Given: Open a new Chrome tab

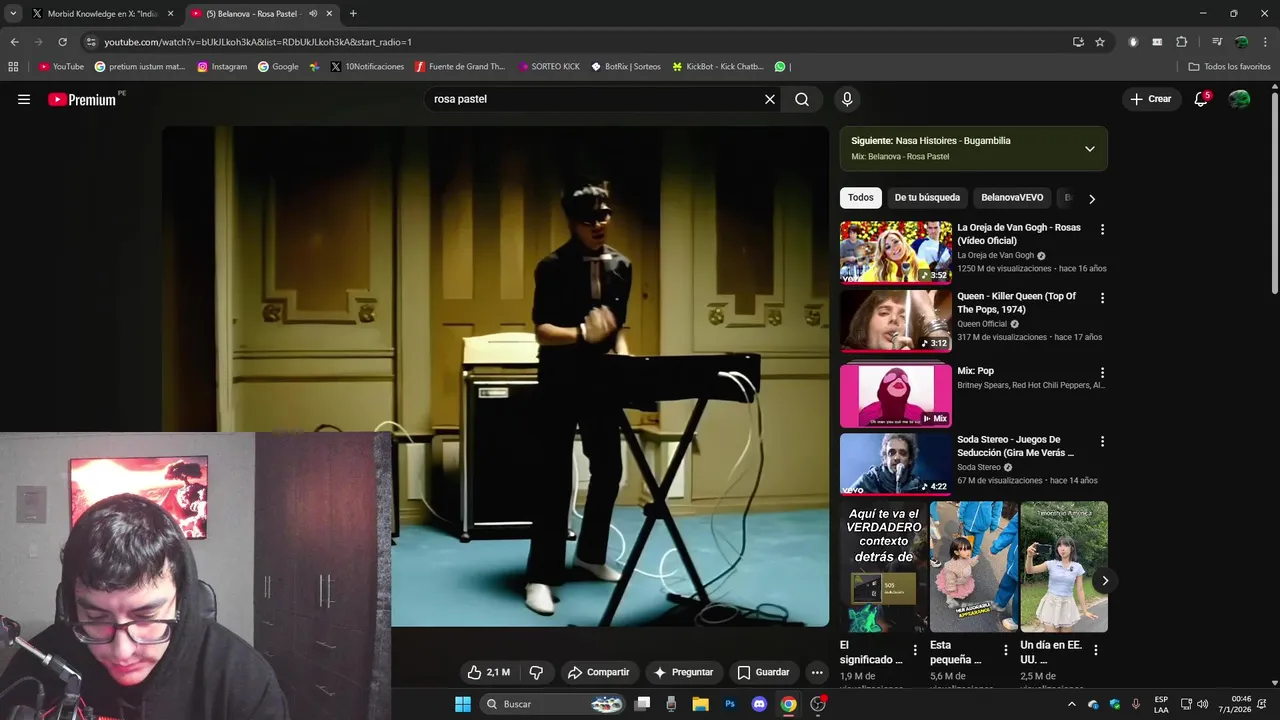Looking at the screenshot, I should [353, 14].
